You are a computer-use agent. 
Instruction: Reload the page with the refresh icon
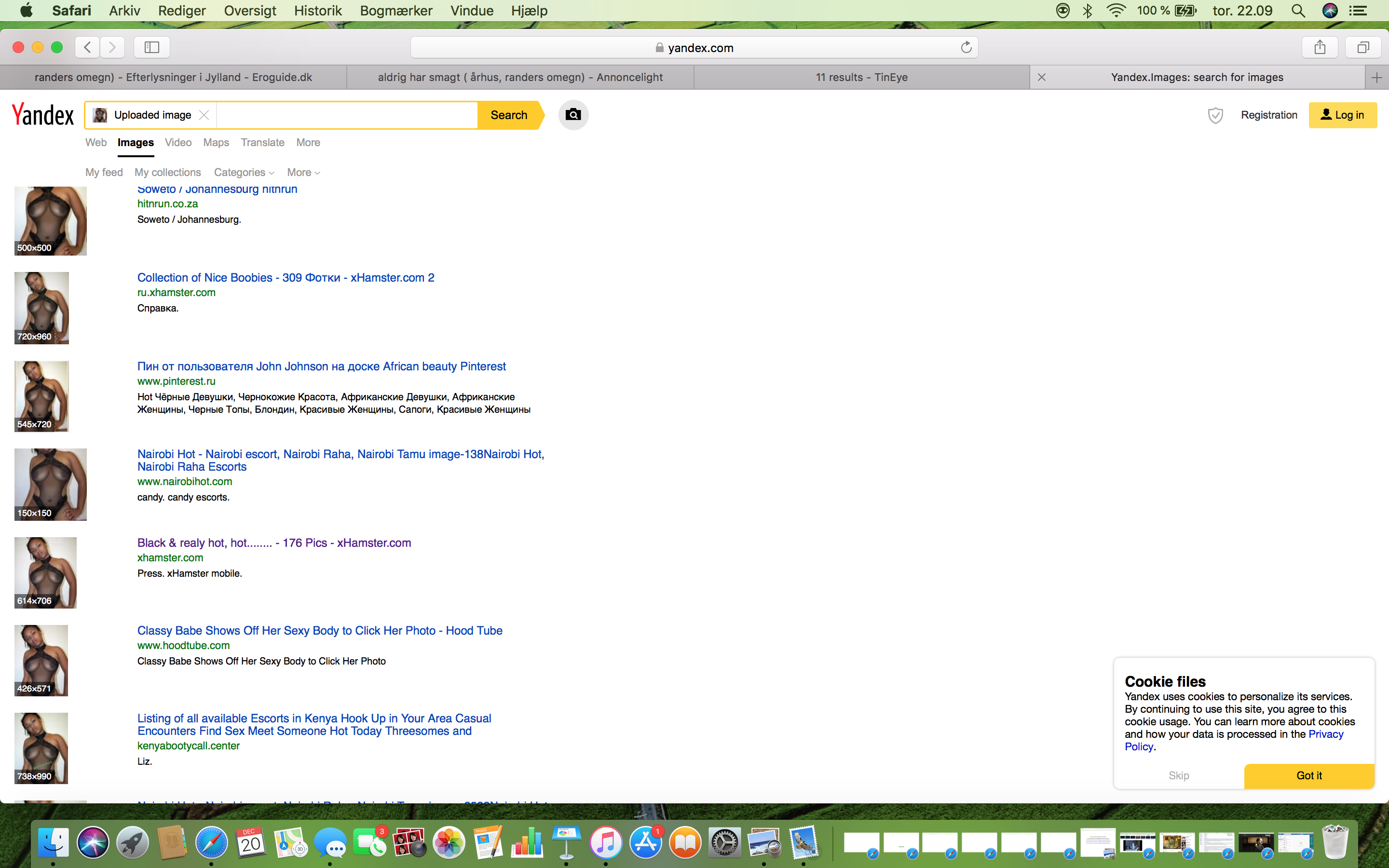click(x=966, y=48)
